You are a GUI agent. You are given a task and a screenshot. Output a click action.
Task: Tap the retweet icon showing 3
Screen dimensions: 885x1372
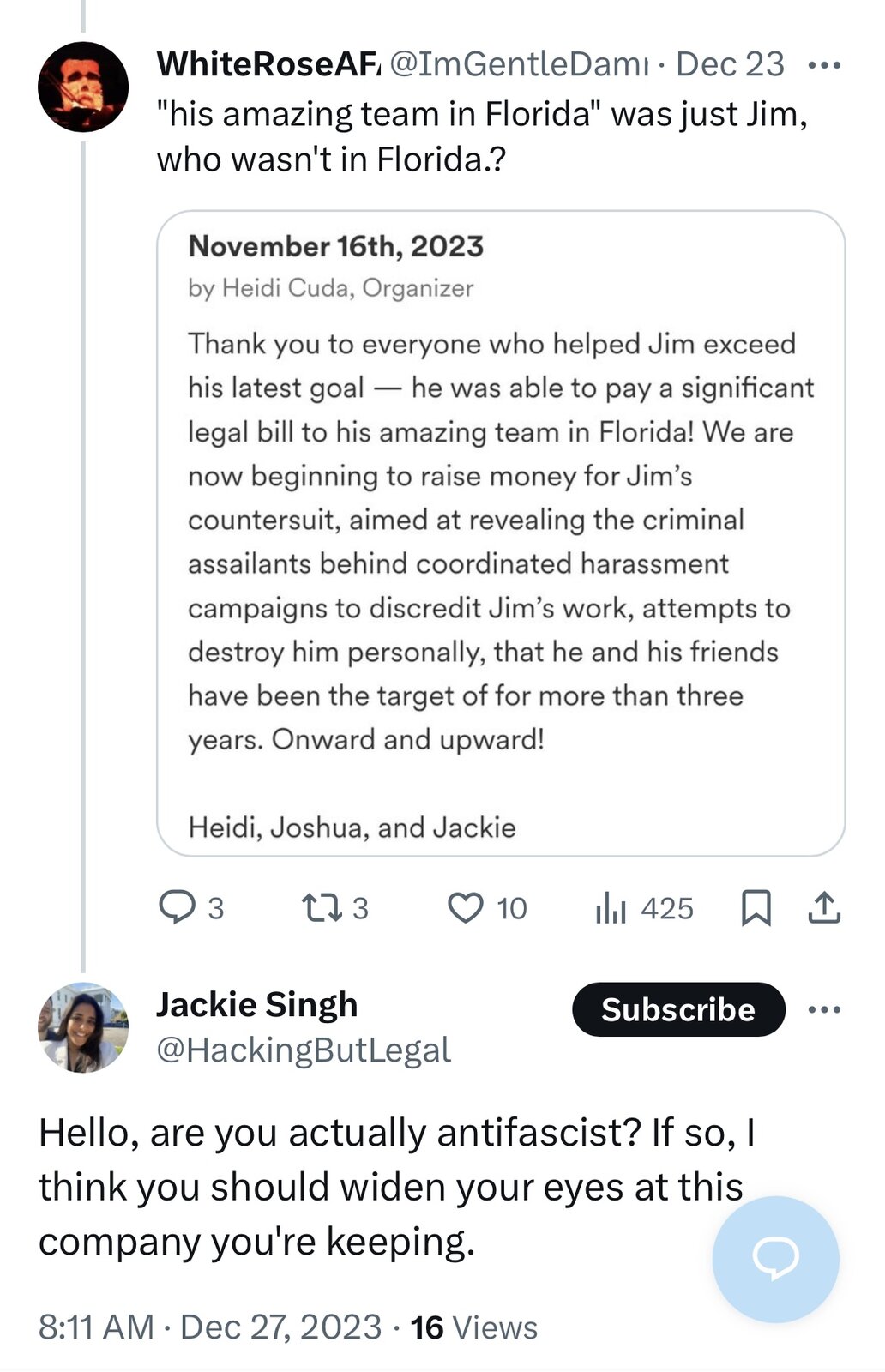[322, 907]
